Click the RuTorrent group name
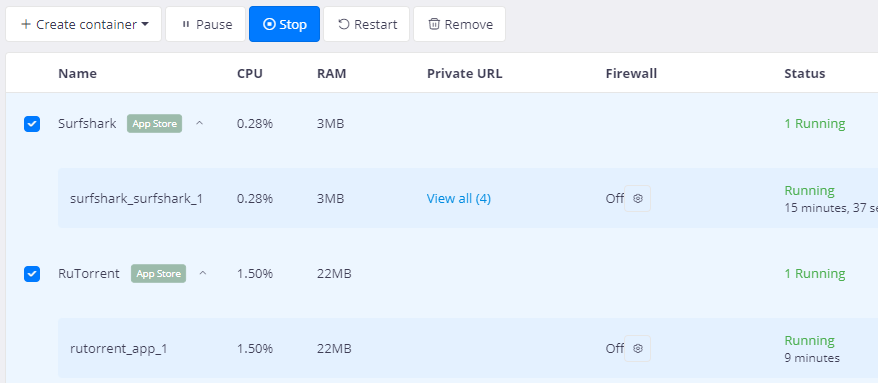The height and width of the screenshot is (383, 878). 89,274
